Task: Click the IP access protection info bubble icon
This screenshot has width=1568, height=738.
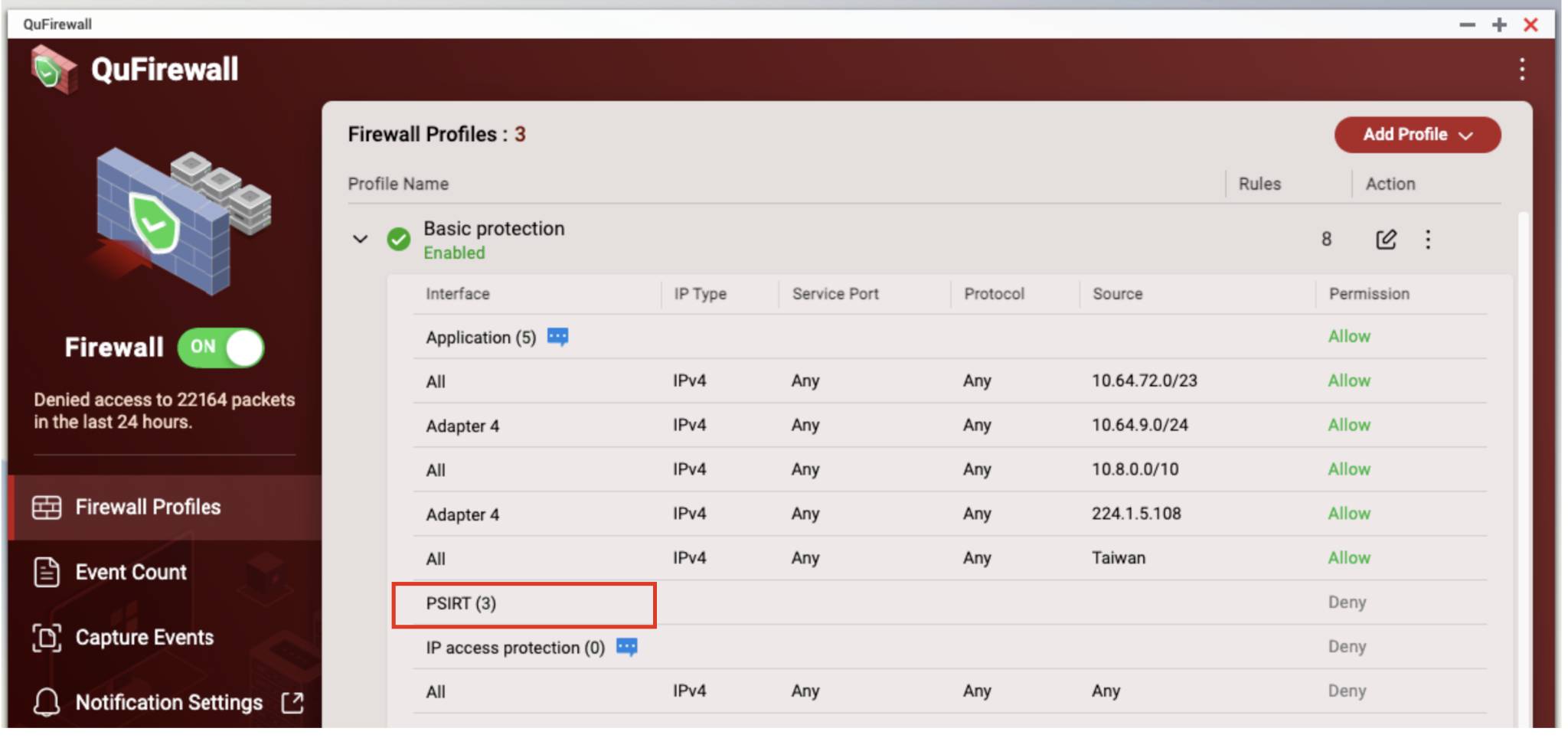Action: [x=626, y=648]
